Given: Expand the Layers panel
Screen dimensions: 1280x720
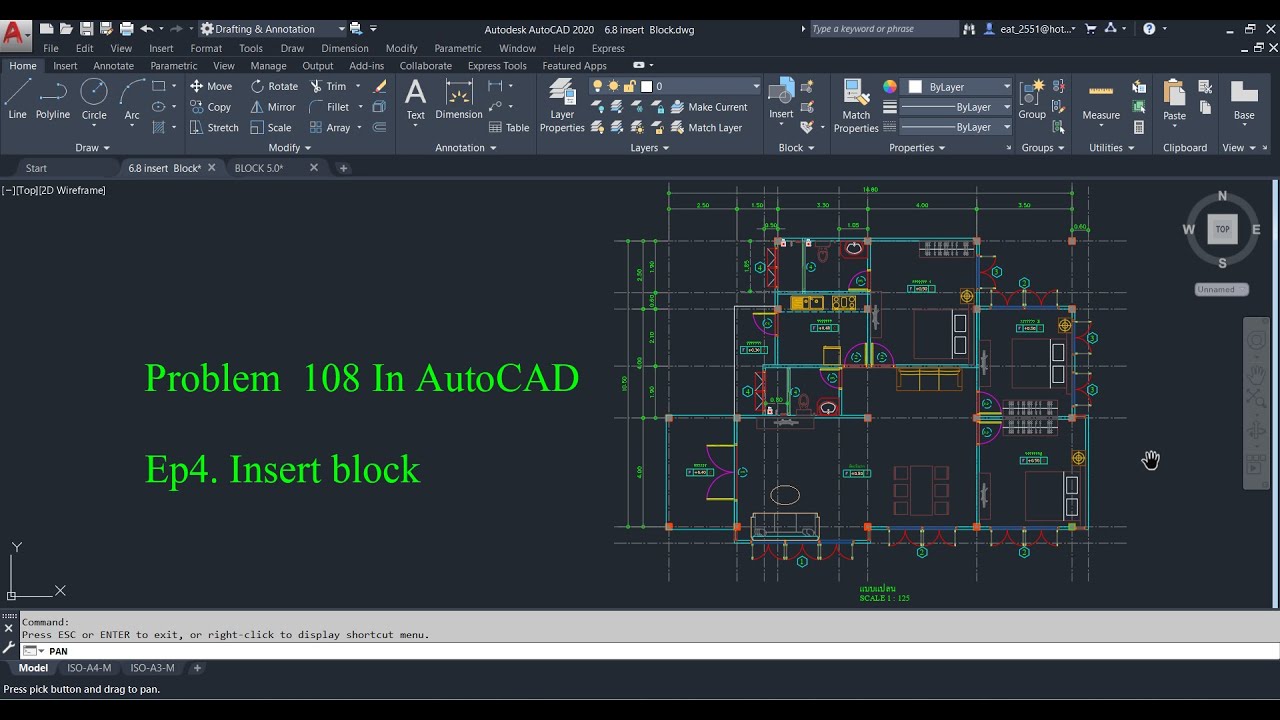Looking at the screenshot, I should [x=650, y=148].
